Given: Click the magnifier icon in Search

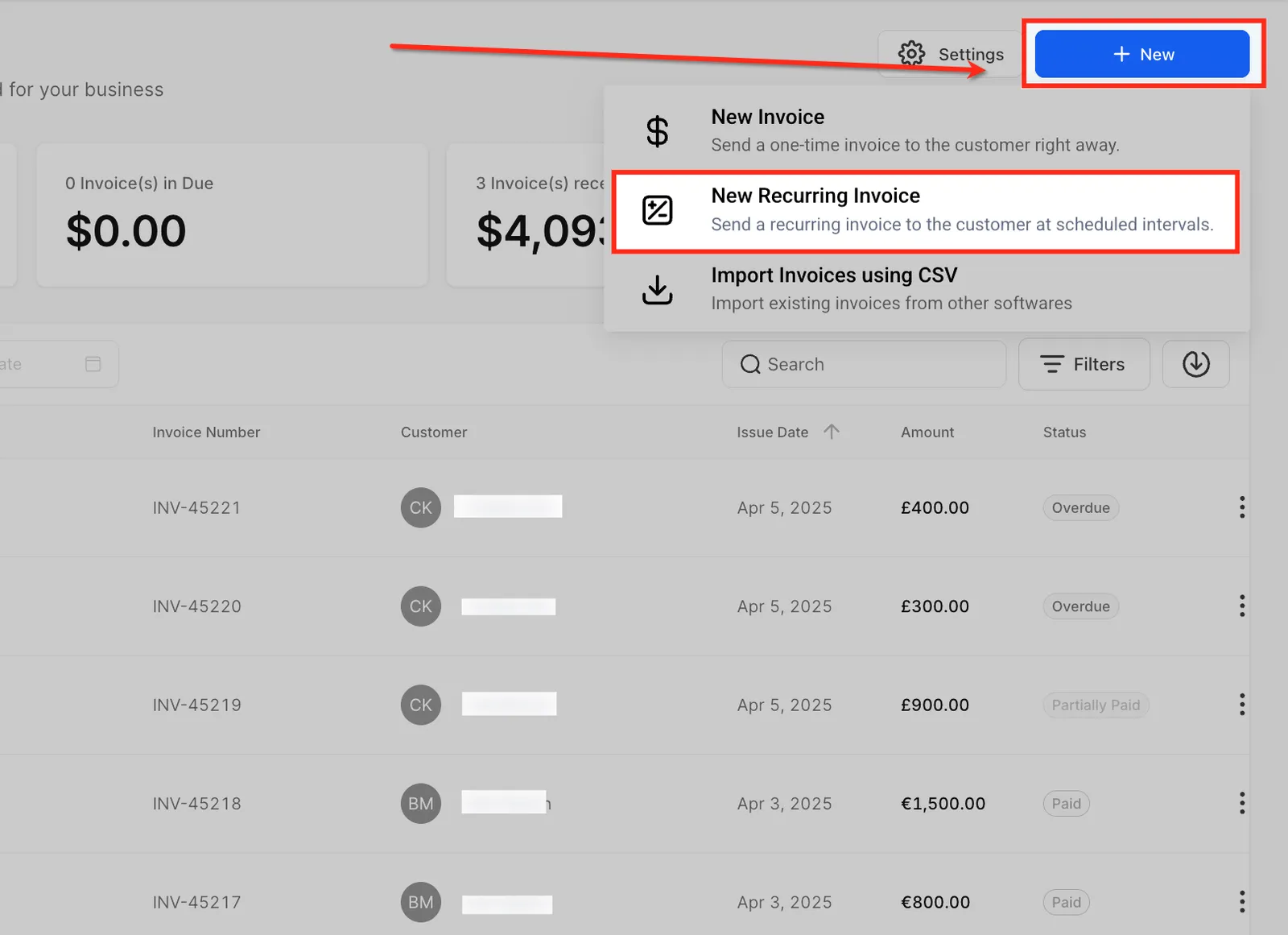Looking at the screenshot, I should [750, 364].
